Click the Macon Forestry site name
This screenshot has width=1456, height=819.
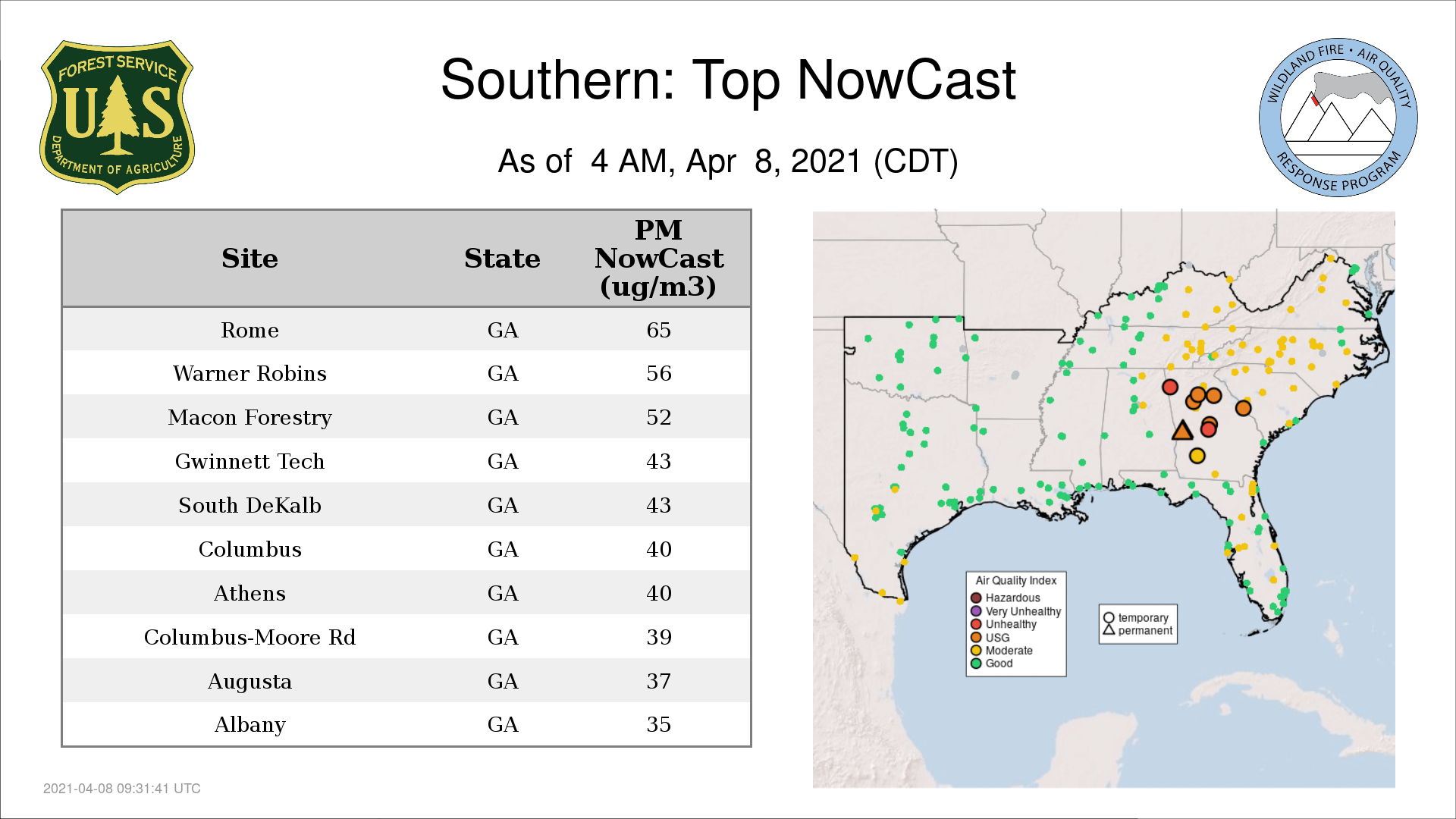(x=249, y=417)
